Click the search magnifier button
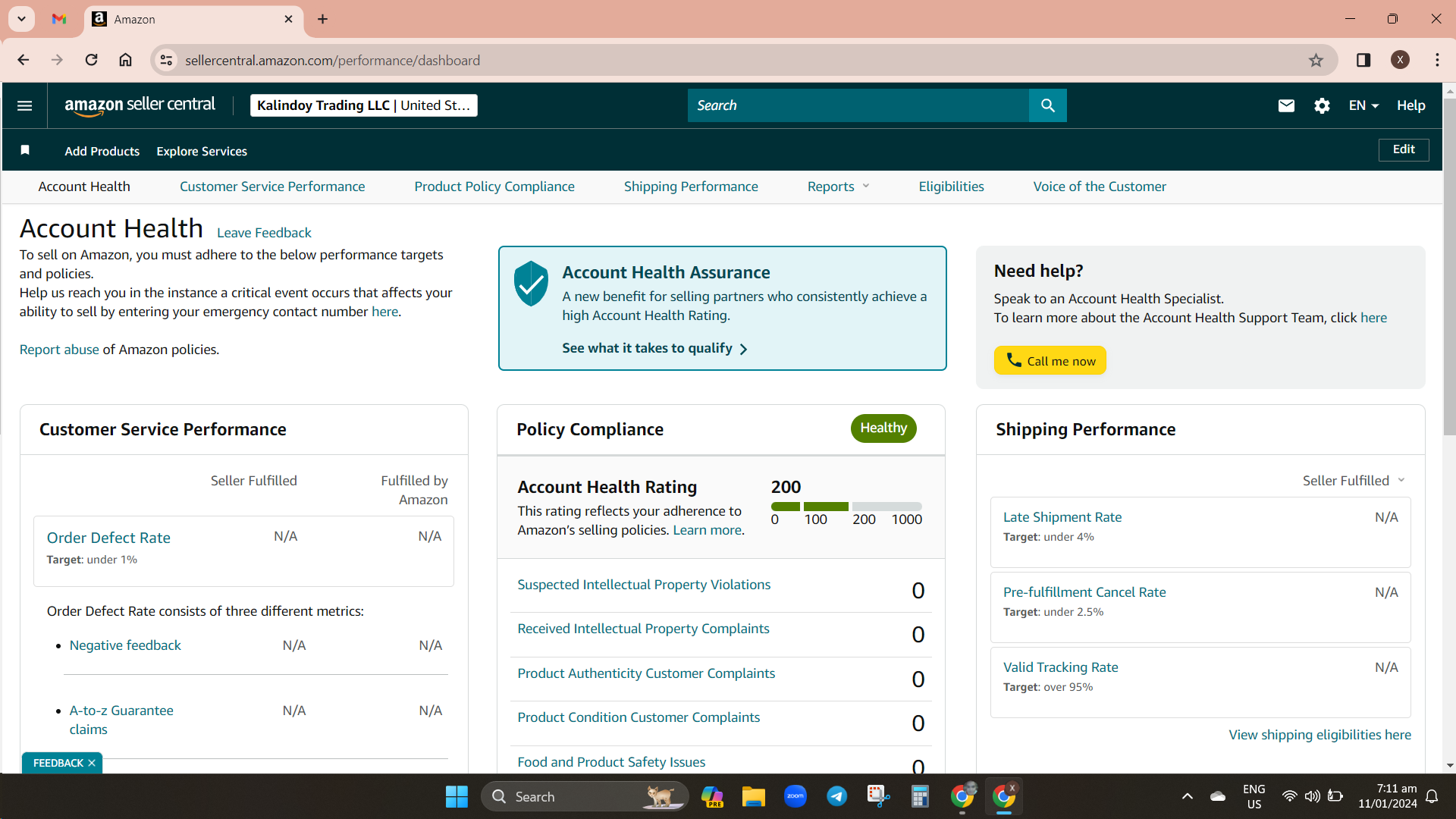This screenshot has width=1456, height=819. (x=1047, y=105)
